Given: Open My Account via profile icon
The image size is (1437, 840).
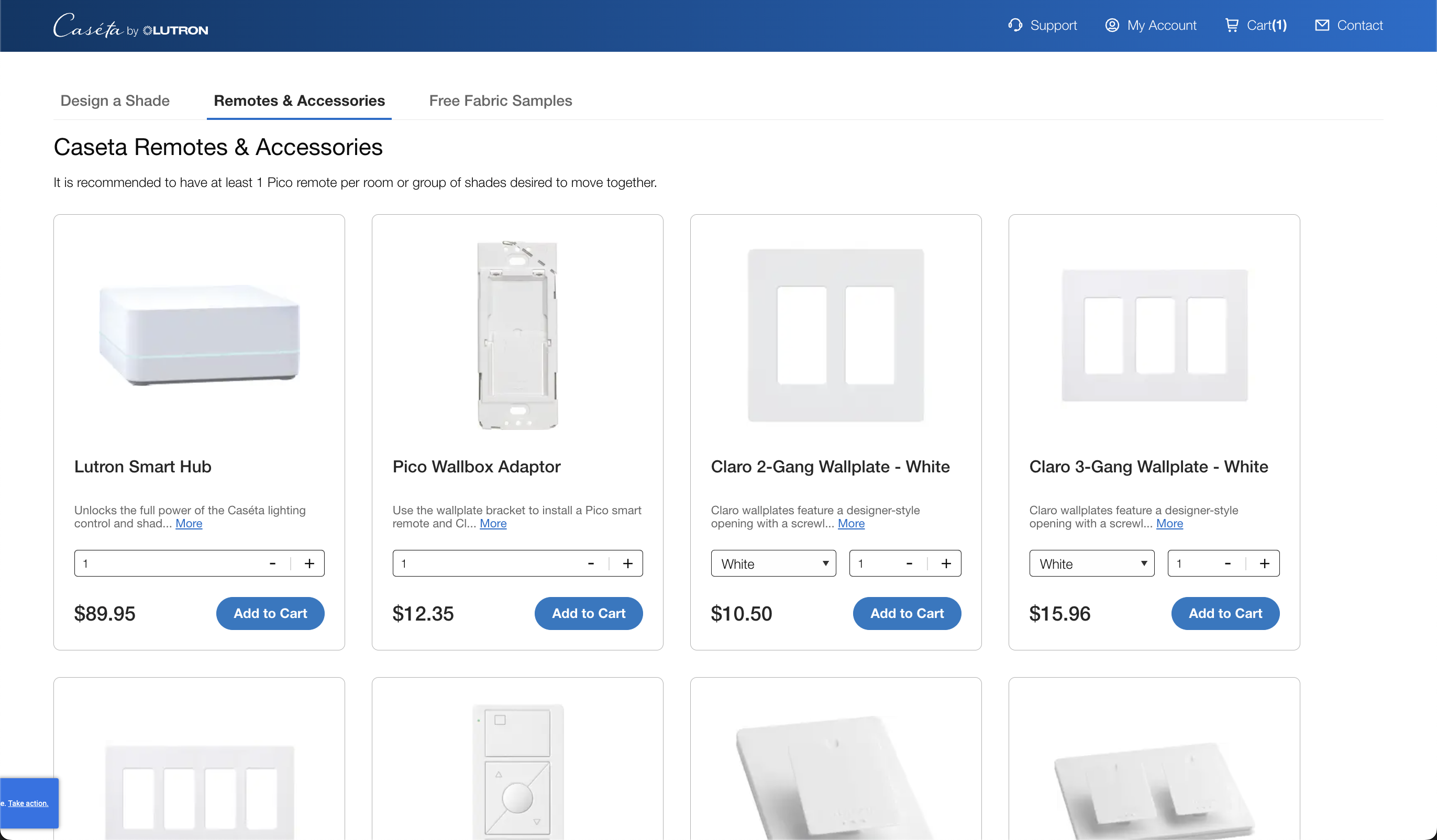Looking at the screenshot, I should (x=1111, y=25).
